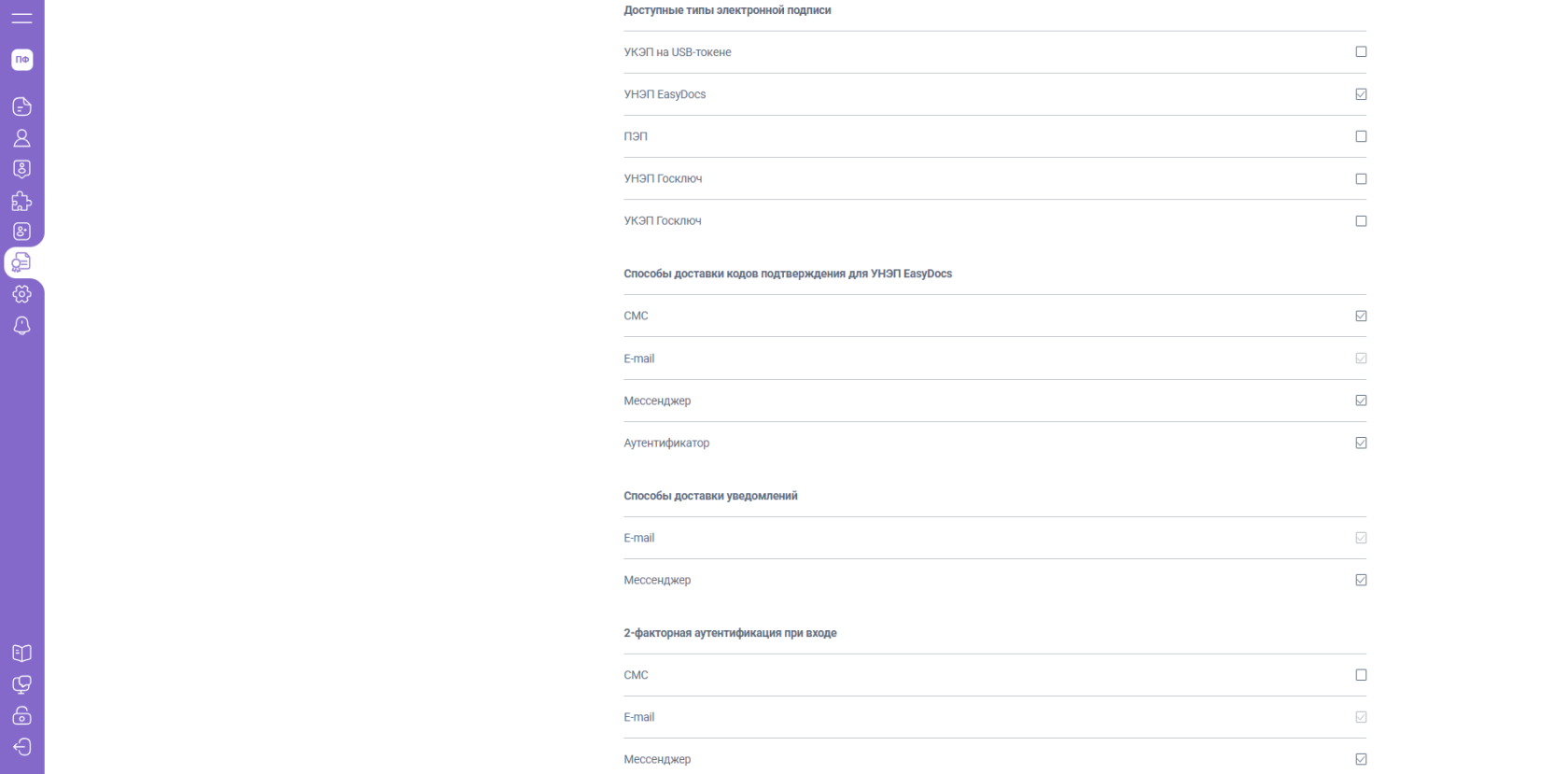
Task: Open the bell notifications icon
Action: (21, 325)
